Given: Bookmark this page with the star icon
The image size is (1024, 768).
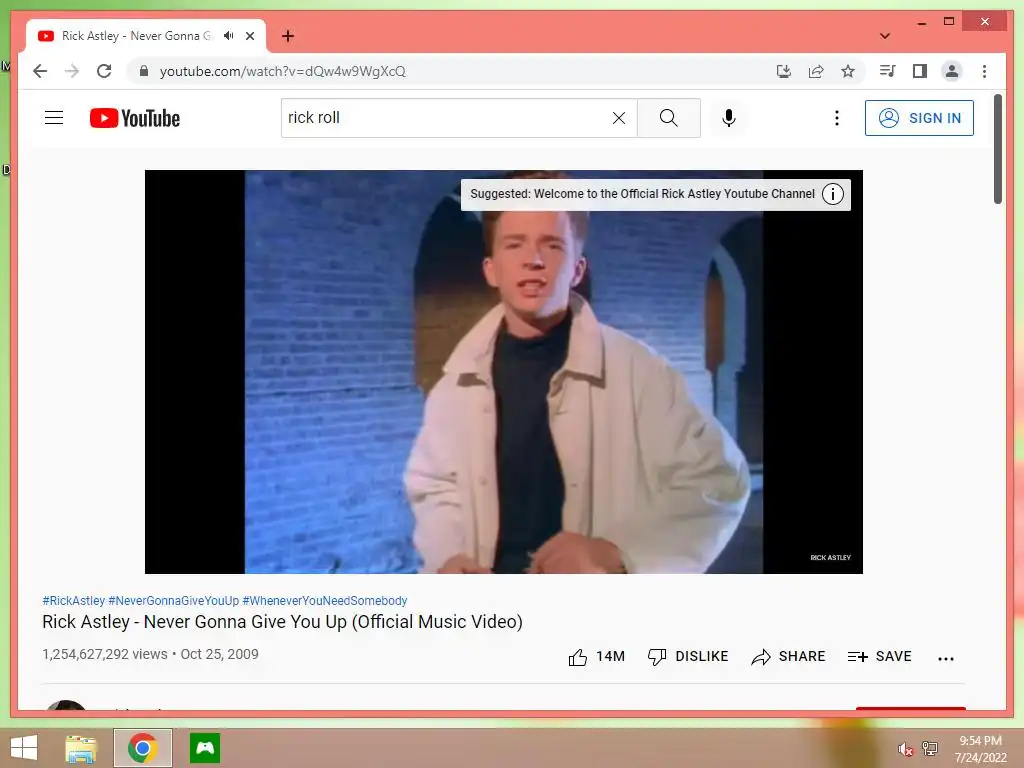Looking at the screenshot, I should pyautogui.click(x=848, y=71).
